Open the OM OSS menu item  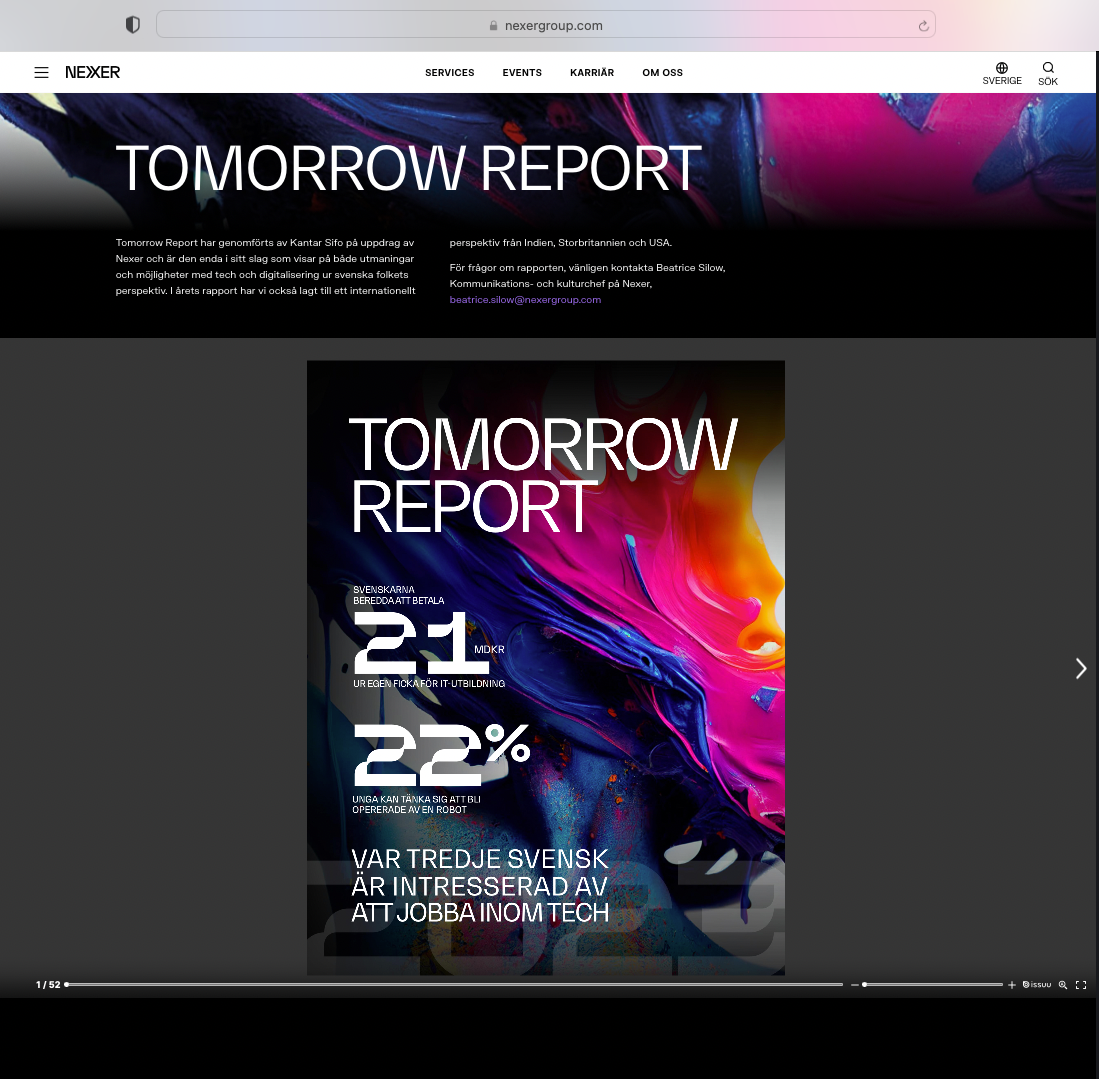tap(662, 72)
